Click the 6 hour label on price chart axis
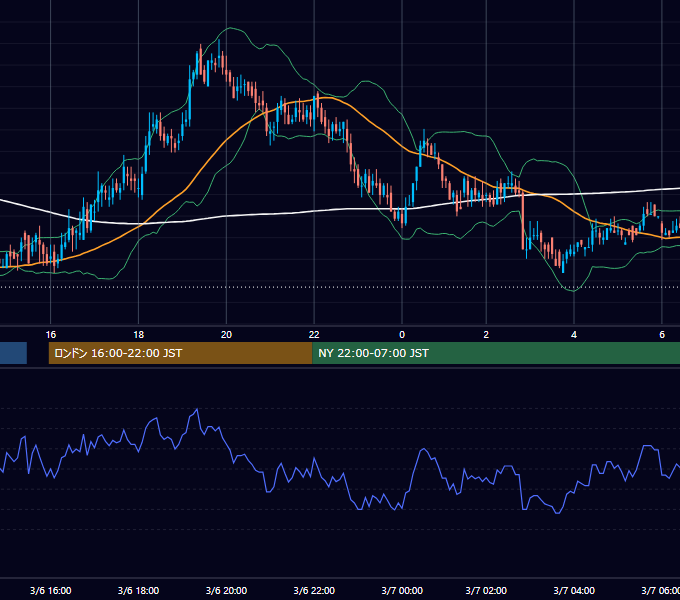 click(x=662, y=335)
